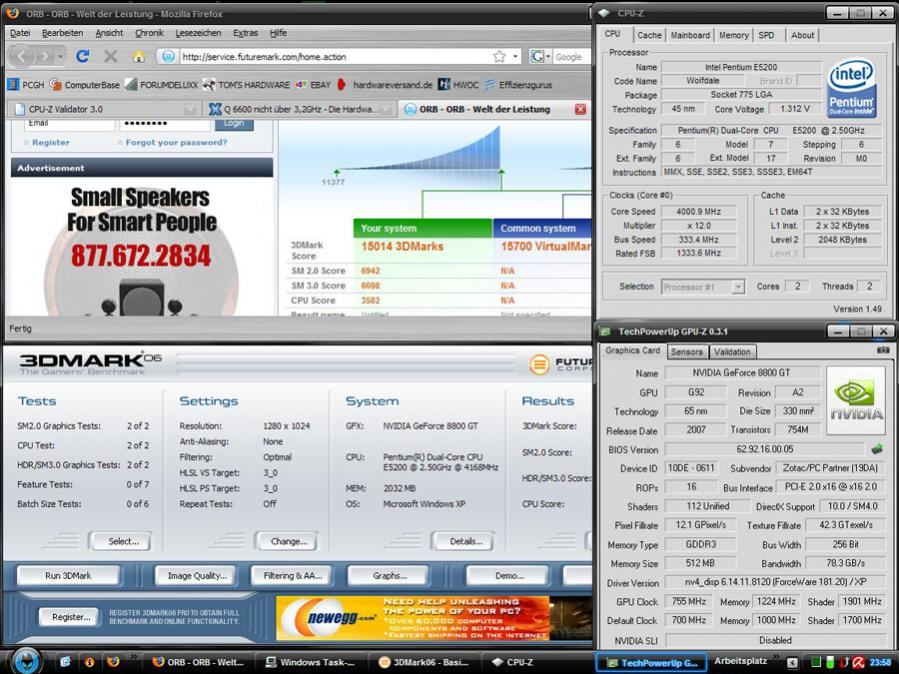Switch to the Q 6600 forum tab
This screenshot has width=899, height=674.
coord(300,109)
